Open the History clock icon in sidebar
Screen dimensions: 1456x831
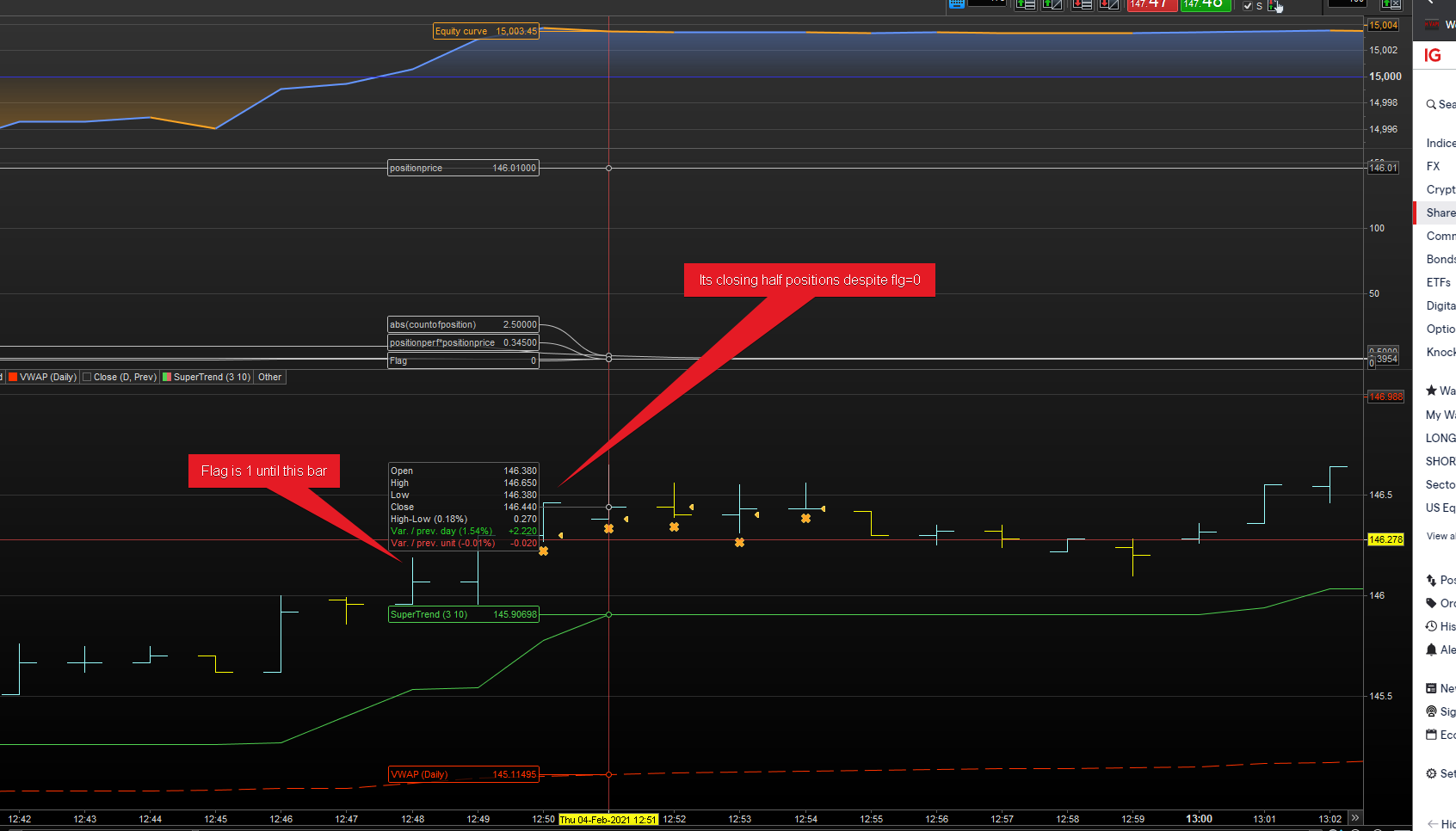[1431, 626]
